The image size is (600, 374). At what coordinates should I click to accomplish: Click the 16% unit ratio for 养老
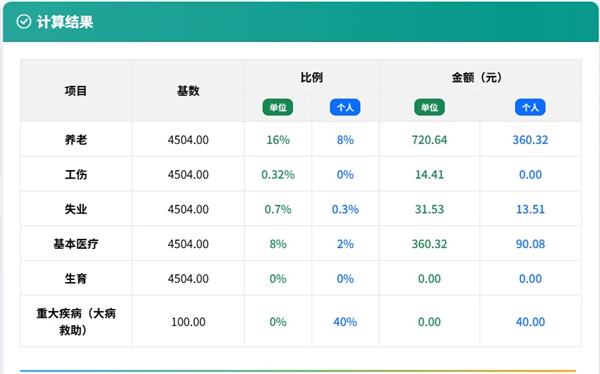[278, 140]
